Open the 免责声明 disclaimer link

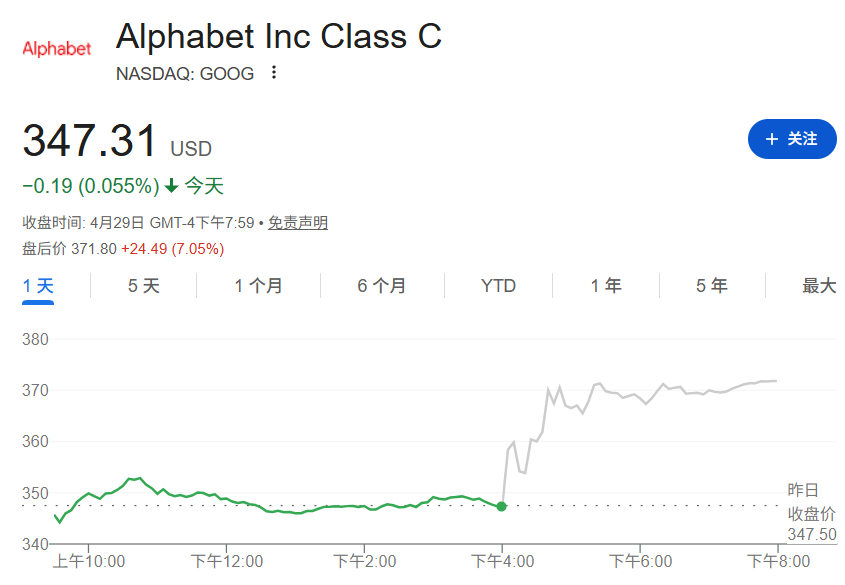tap(298, 223)
